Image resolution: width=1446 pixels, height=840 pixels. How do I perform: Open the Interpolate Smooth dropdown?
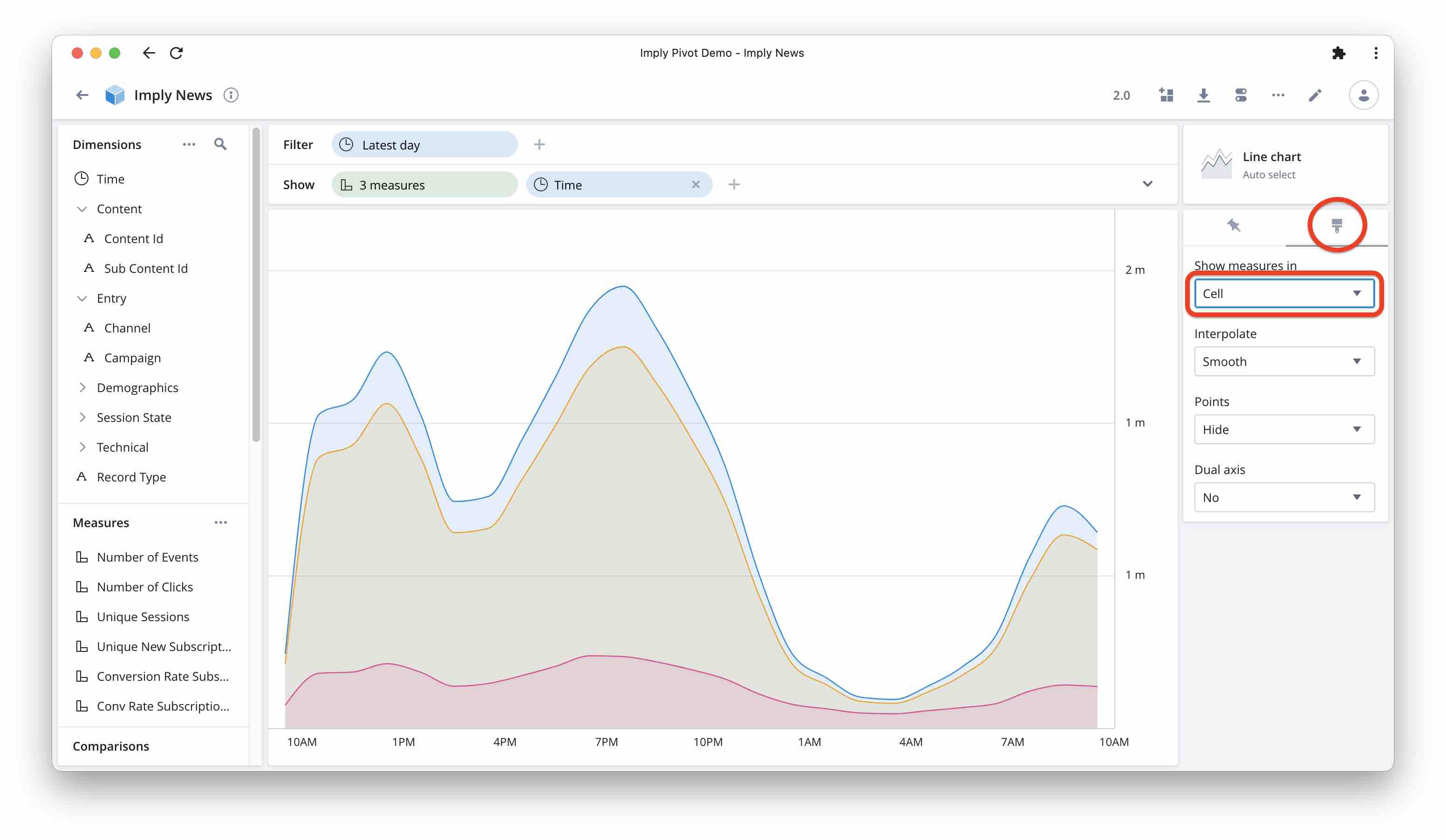coord(1283,361)
